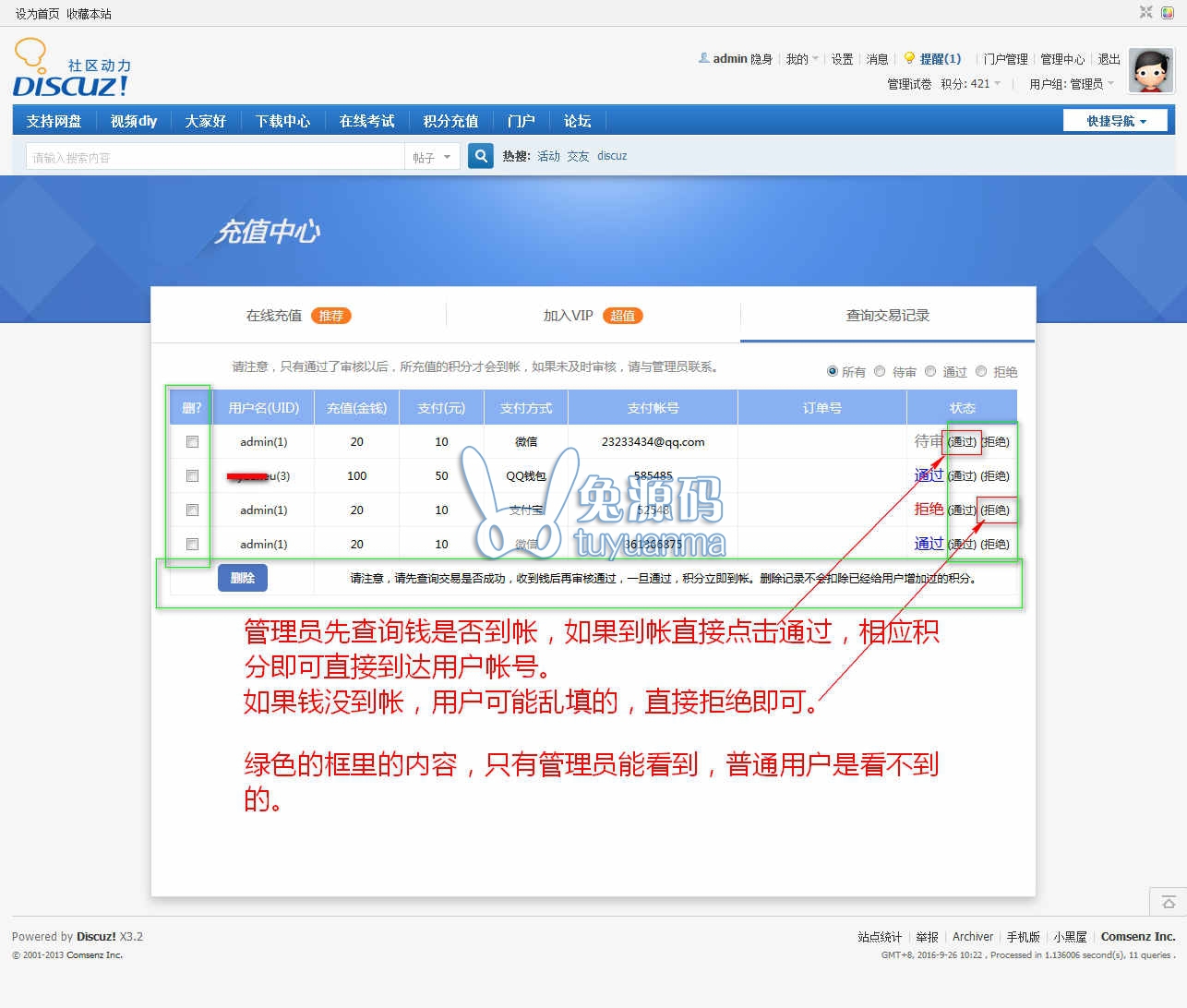Screen dimensions: 1187x1008
Task: Select the 所有 radio filter
Action: point(833,371)
